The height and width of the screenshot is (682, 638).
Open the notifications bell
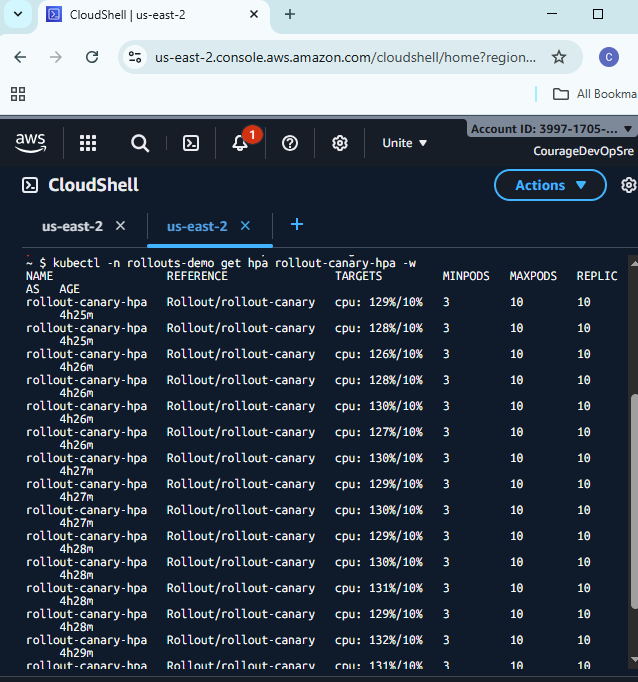tap(240, 143)
